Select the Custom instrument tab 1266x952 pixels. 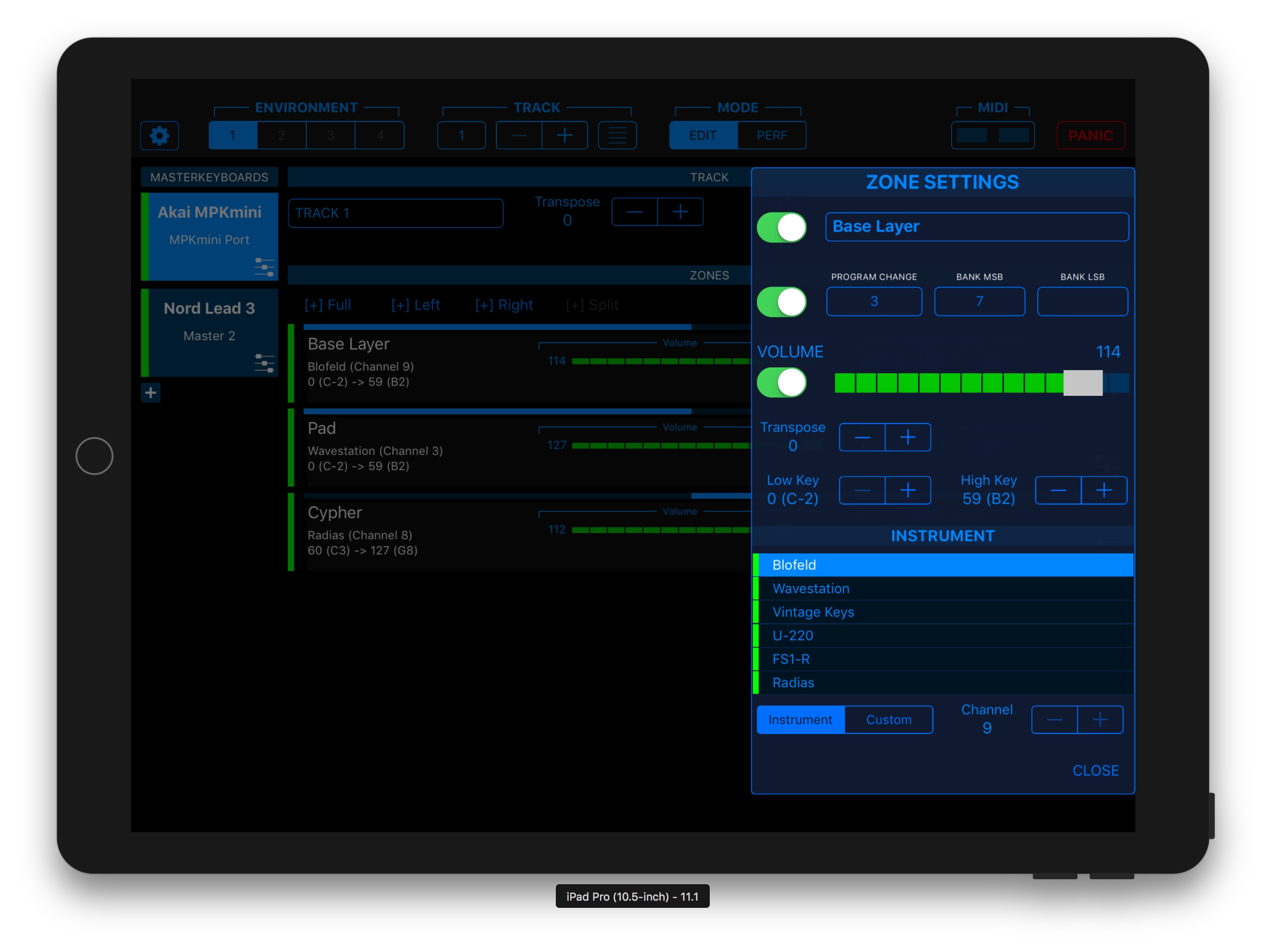point(888,720)
